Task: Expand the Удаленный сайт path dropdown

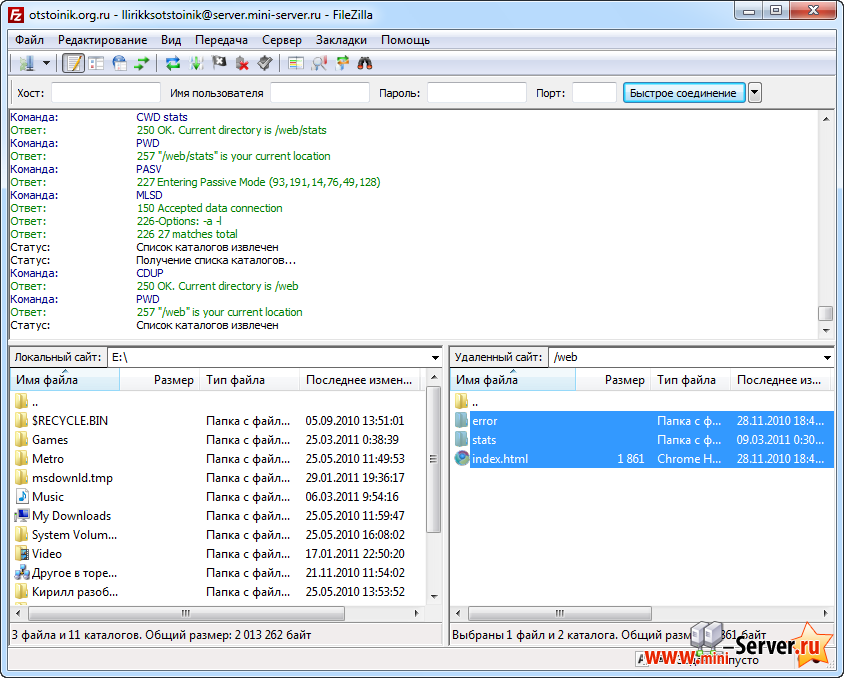Action: click(827, 358)
